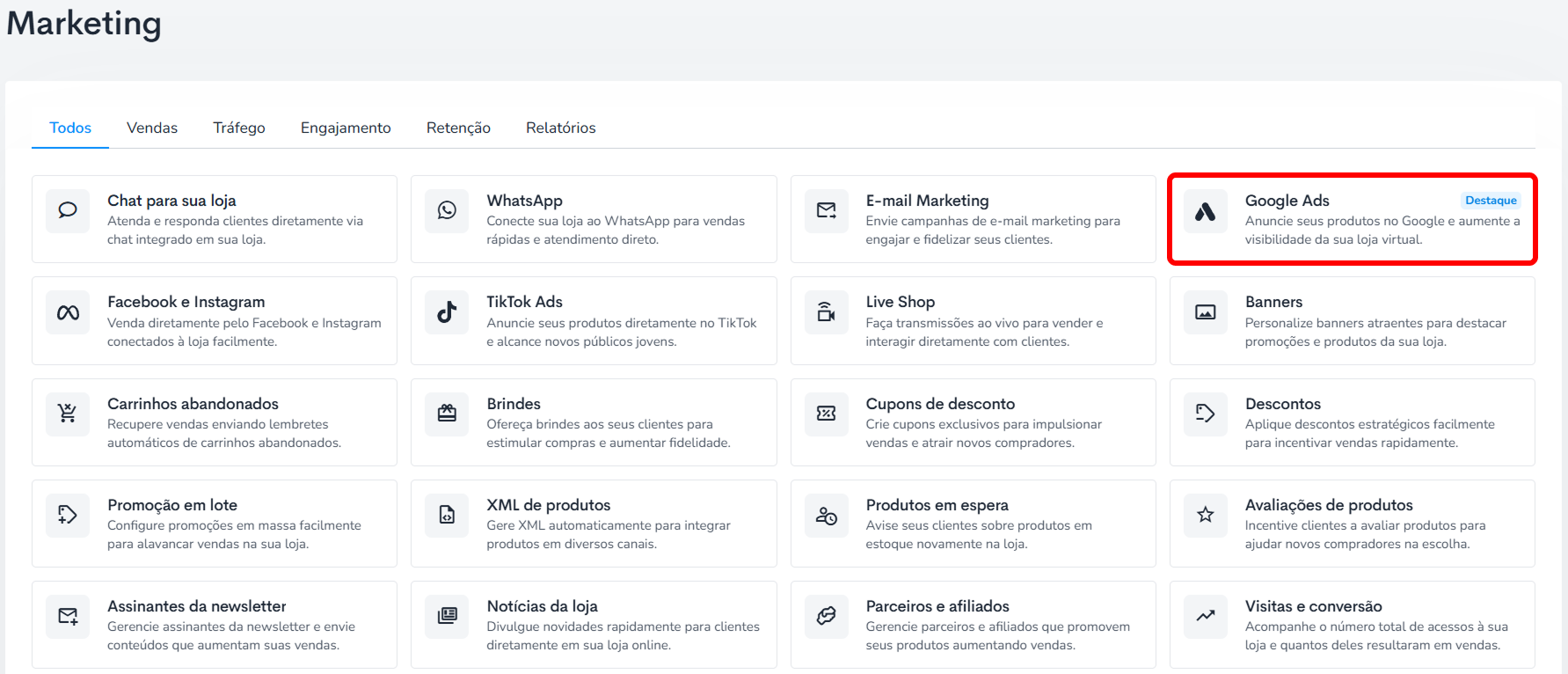Viewport: 1568px width, 674px height.
Task: Open the WhatsApp logo icon
Action: [447, 210]
